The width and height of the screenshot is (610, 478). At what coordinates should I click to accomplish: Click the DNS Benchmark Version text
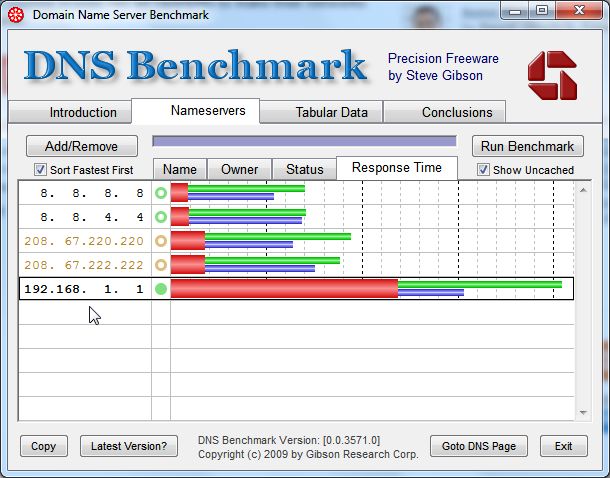point(289,440)
